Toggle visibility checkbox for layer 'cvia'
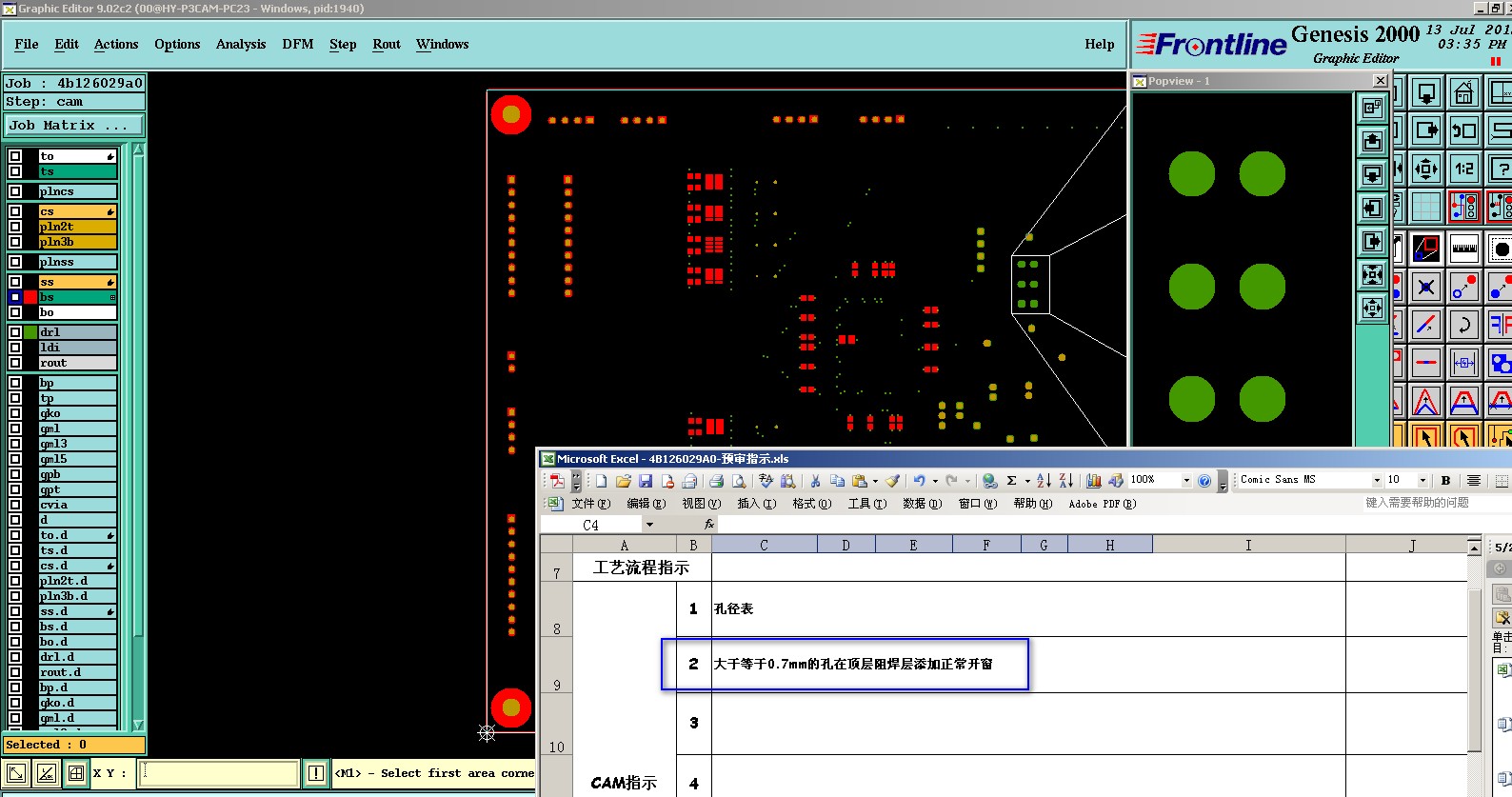The height and width of the screenshot is (797, 1512). pos(15,505)
